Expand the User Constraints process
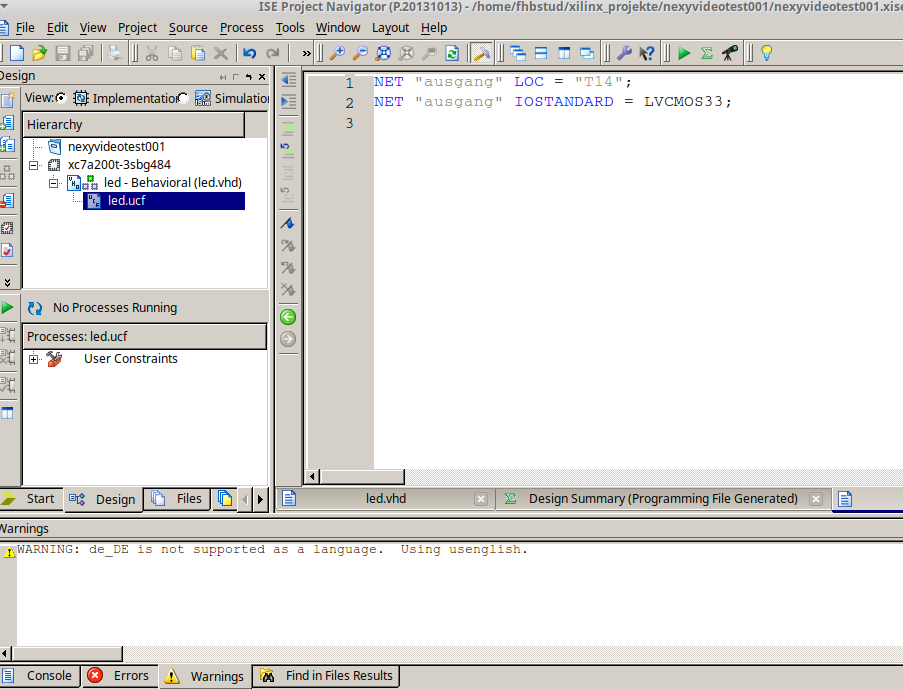The width and height of the screenshot is (903, 689). tap(34, 359)
